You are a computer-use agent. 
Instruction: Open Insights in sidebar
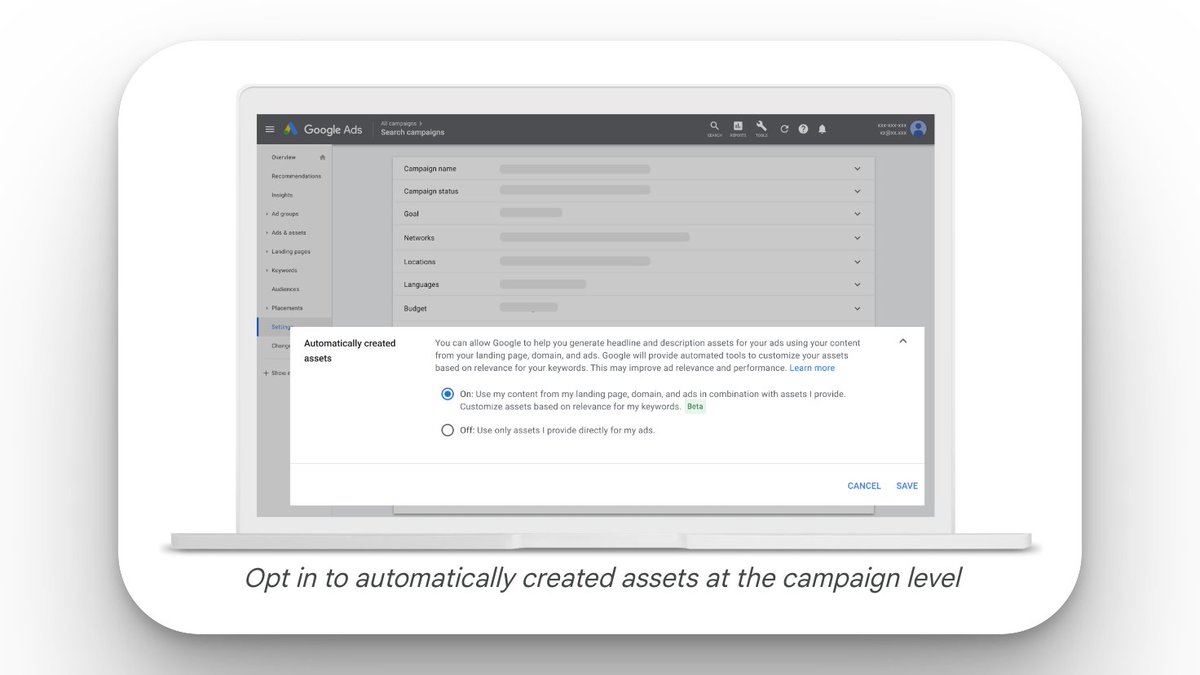[282, 195]
